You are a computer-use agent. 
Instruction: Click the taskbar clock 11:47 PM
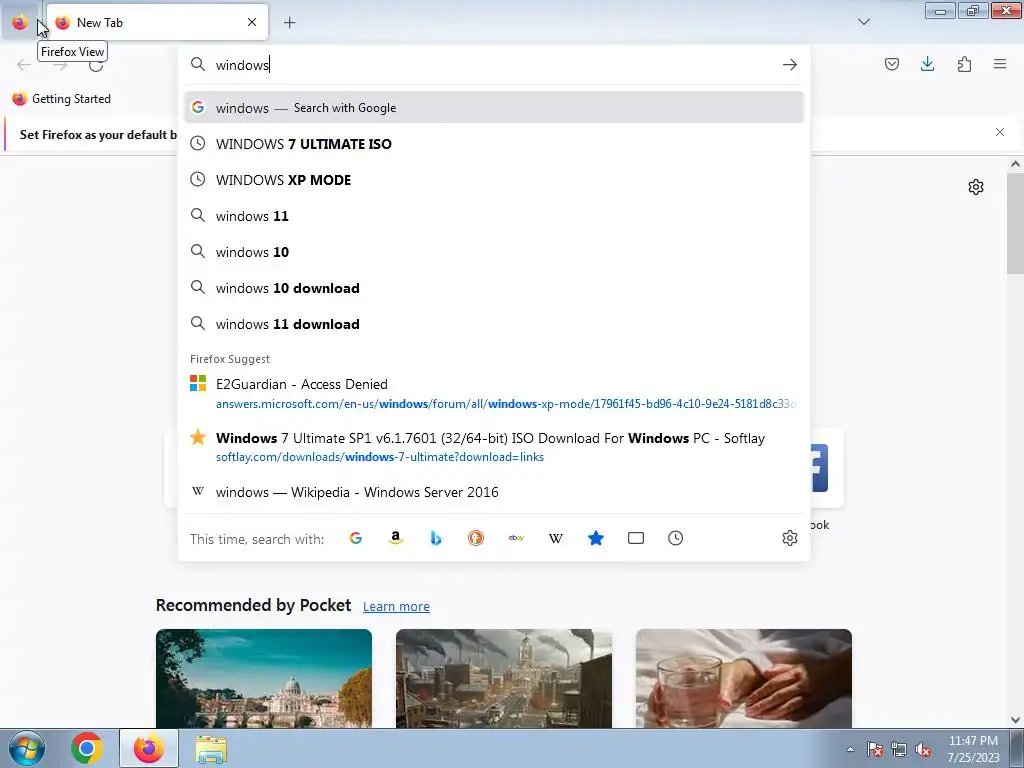click(x=973, y=749)
